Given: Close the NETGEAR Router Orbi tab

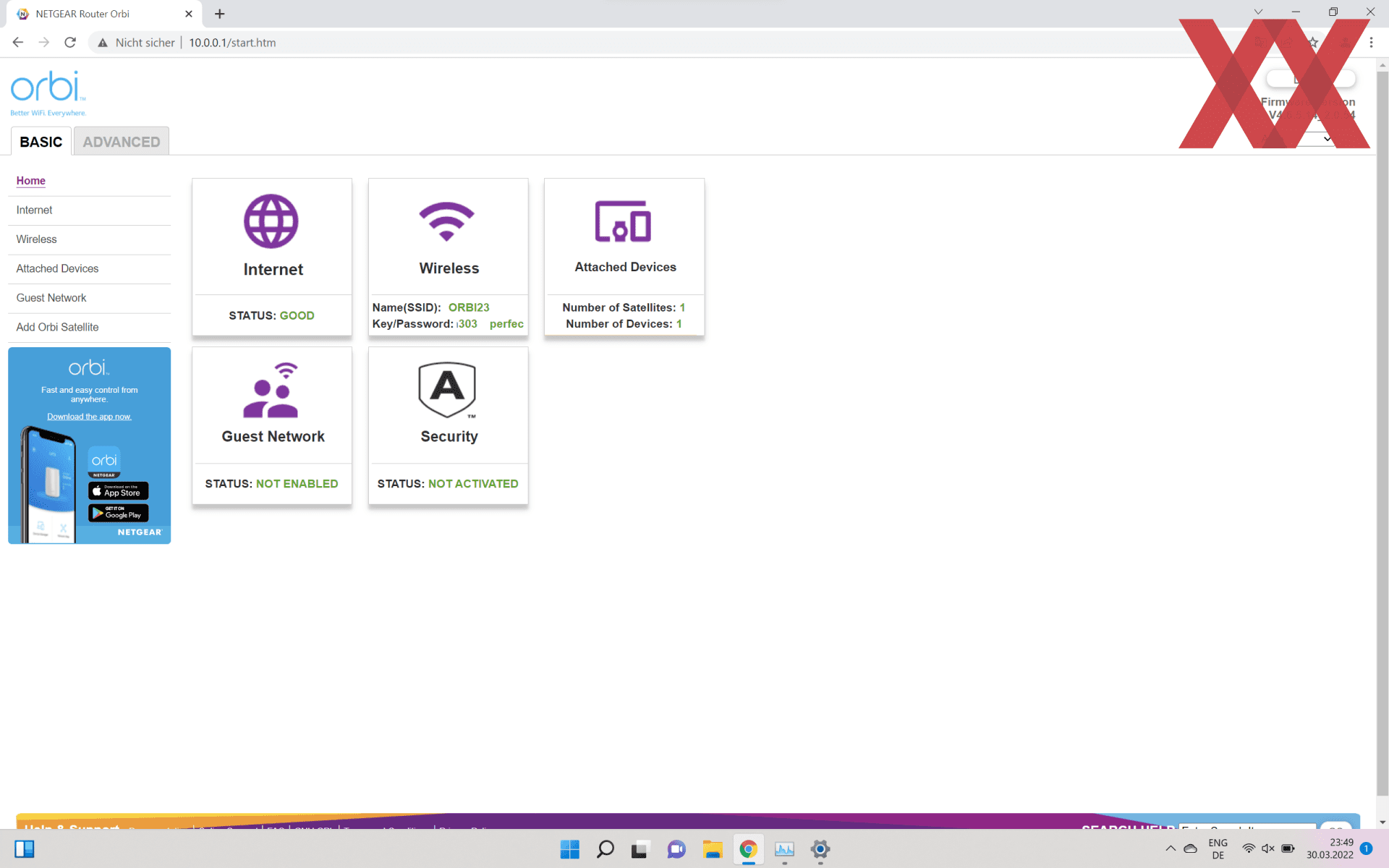Looking at the screenshot, I should [x=189, y=14].
